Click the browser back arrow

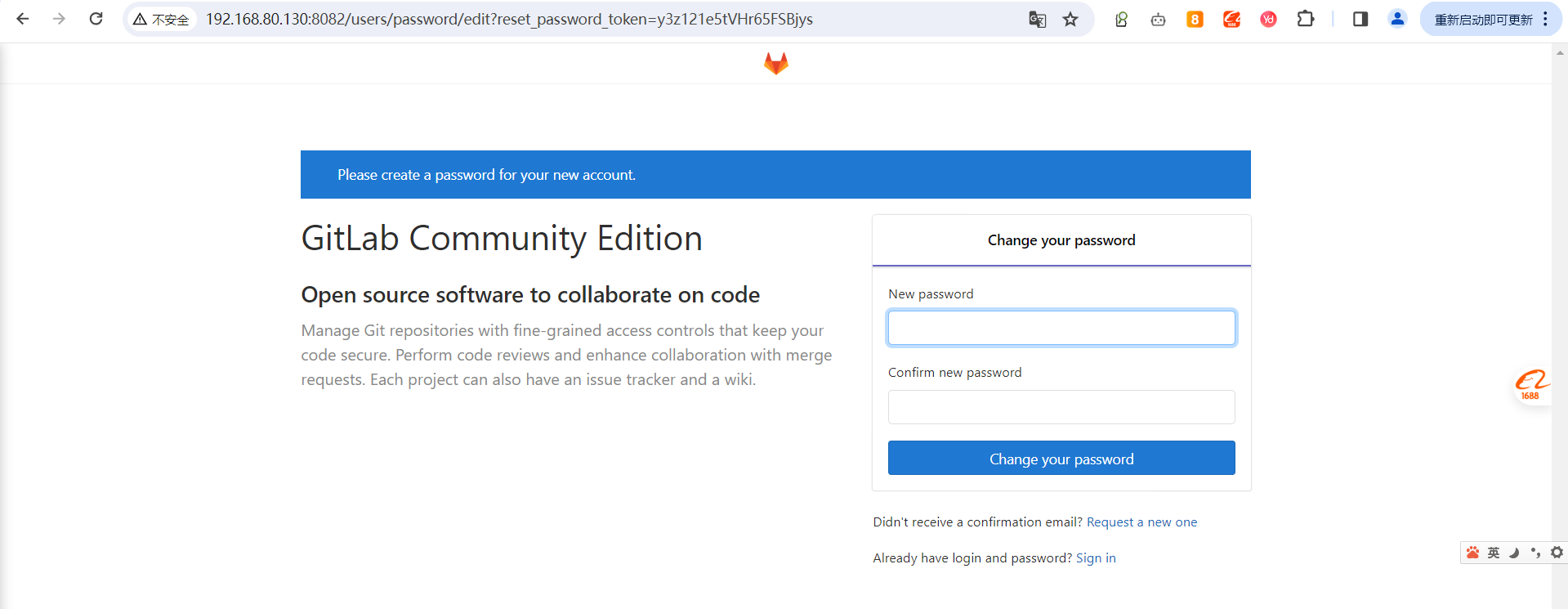(x=23, y=19)
